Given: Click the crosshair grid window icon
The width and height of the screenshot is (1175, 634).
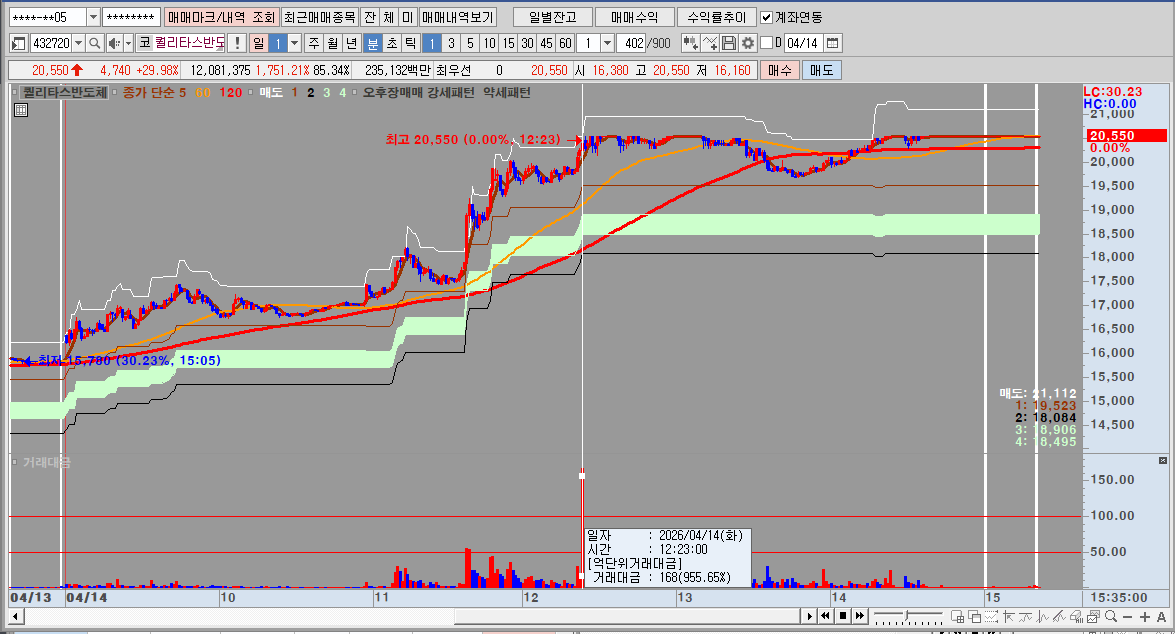Looking at the screenshot, I should [958, 616].
